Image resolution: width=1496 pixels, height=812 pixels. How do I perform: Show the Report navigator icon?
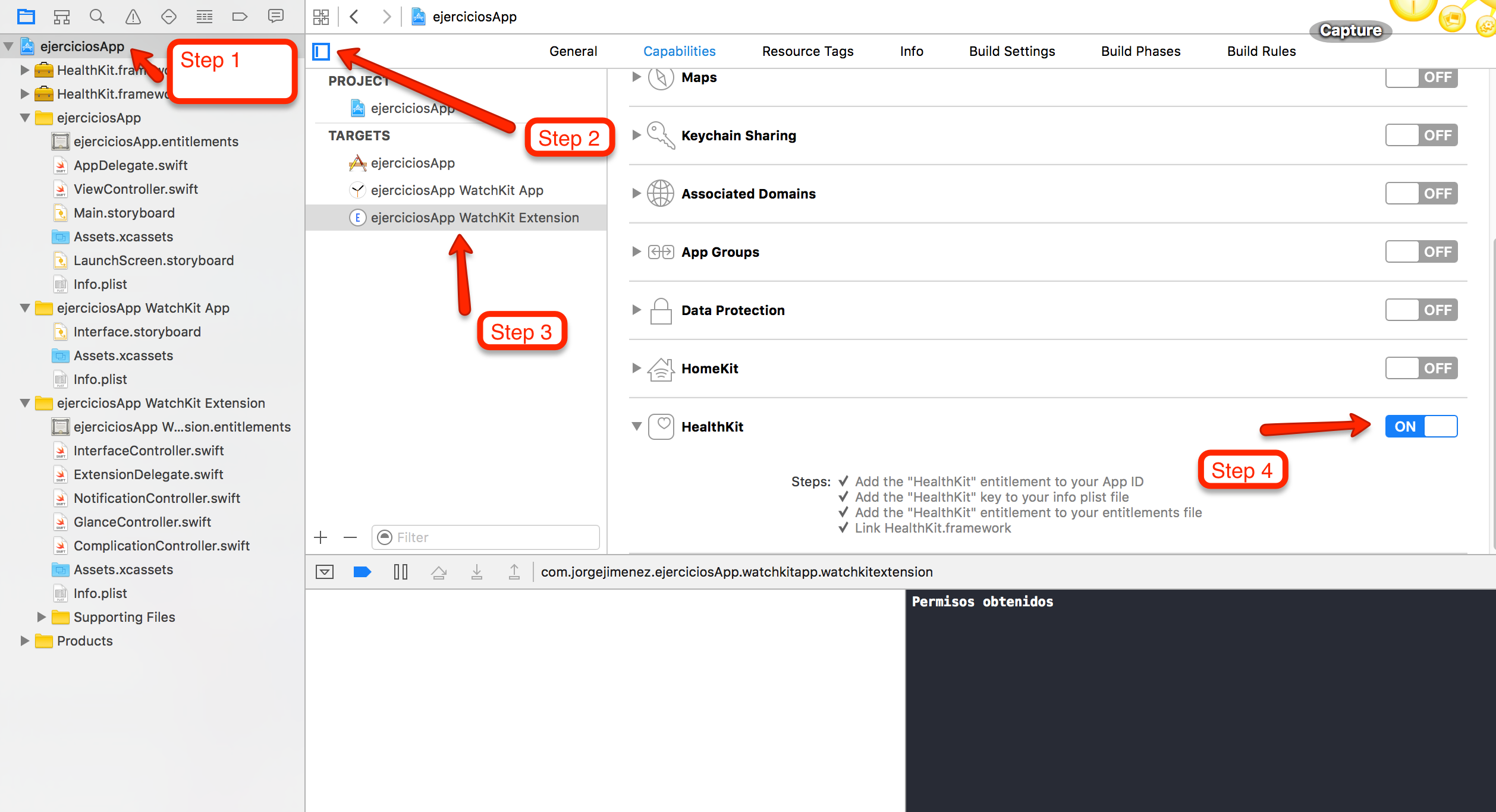click(x=275, y=17)
